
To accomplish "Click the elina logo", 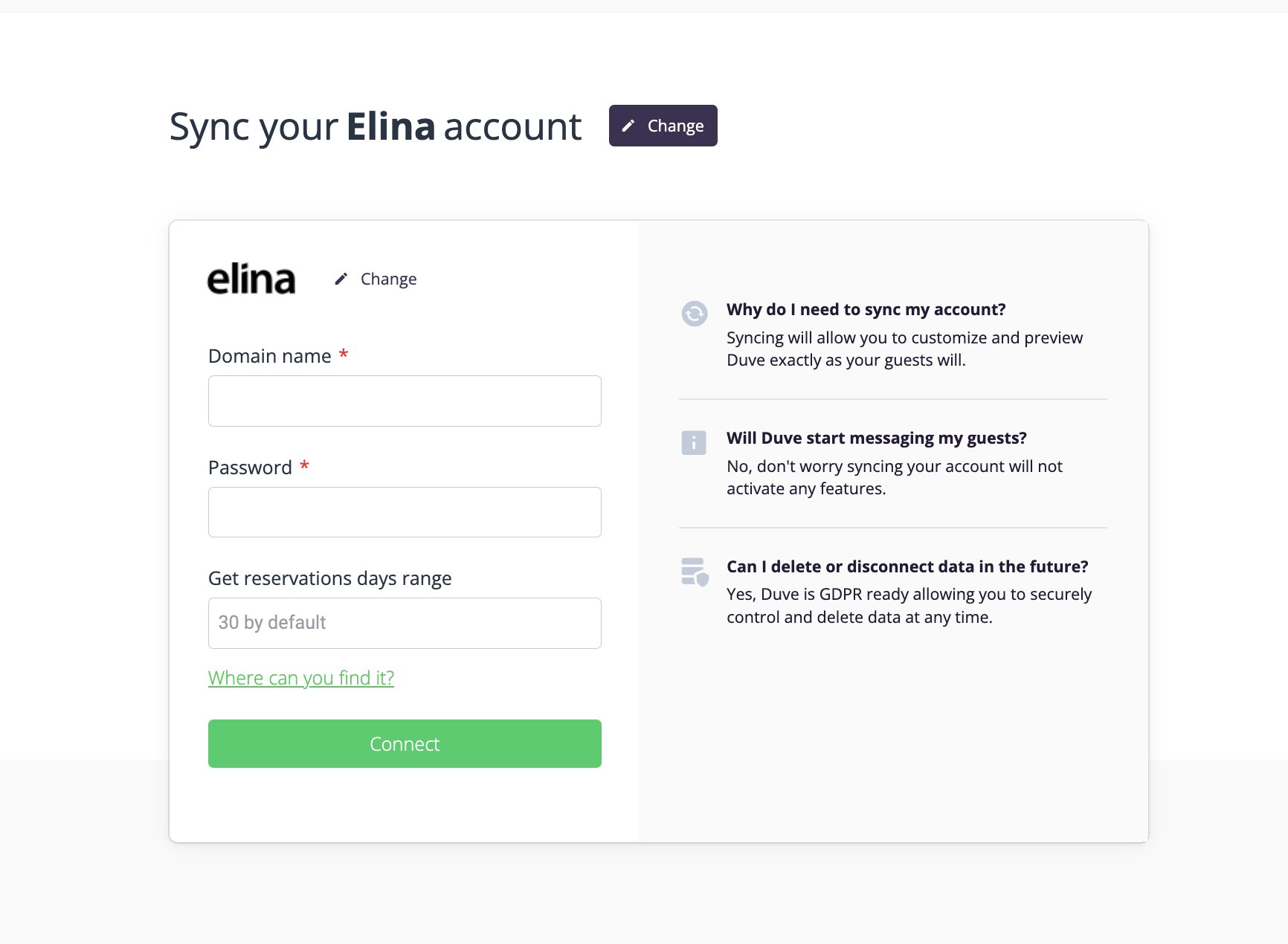I will point(251,278).
